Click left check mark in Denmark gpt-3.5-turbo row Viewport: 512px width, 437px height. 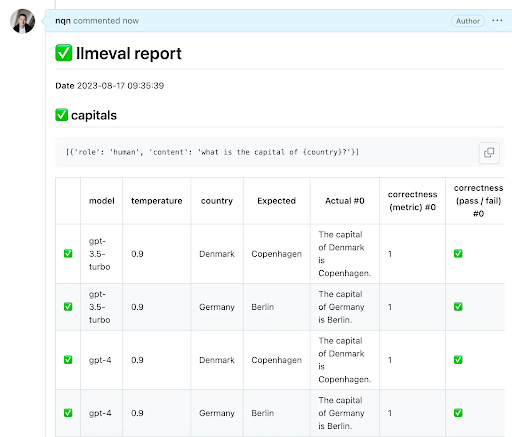coord(68,254)
